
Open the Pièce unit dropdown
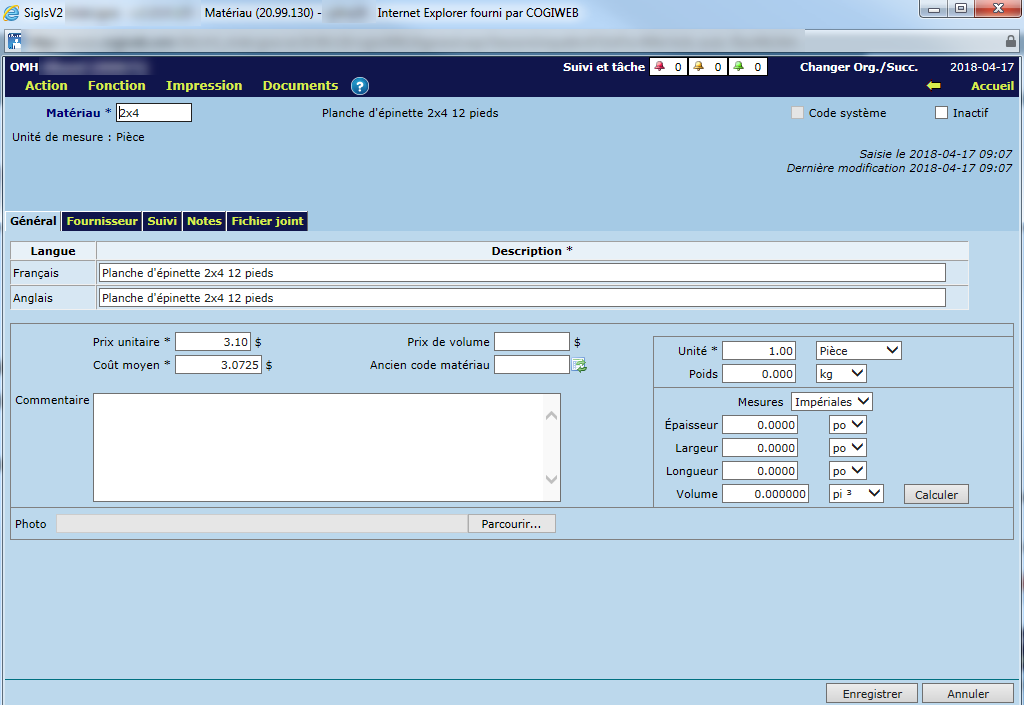tap(859, 351)
